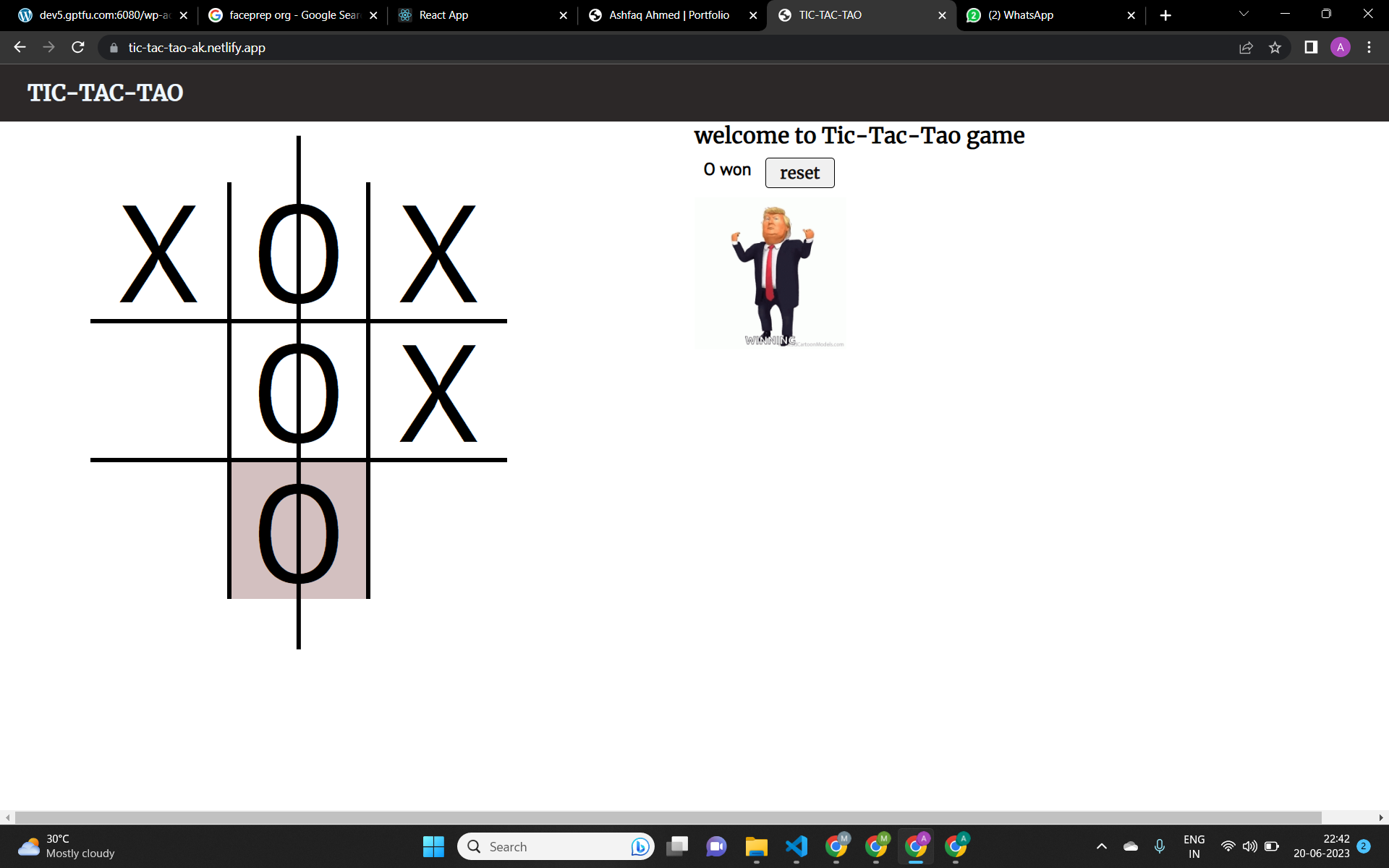Click the highlighted bottom-middle O cell

pyautogui.click(x=299, y=530)
